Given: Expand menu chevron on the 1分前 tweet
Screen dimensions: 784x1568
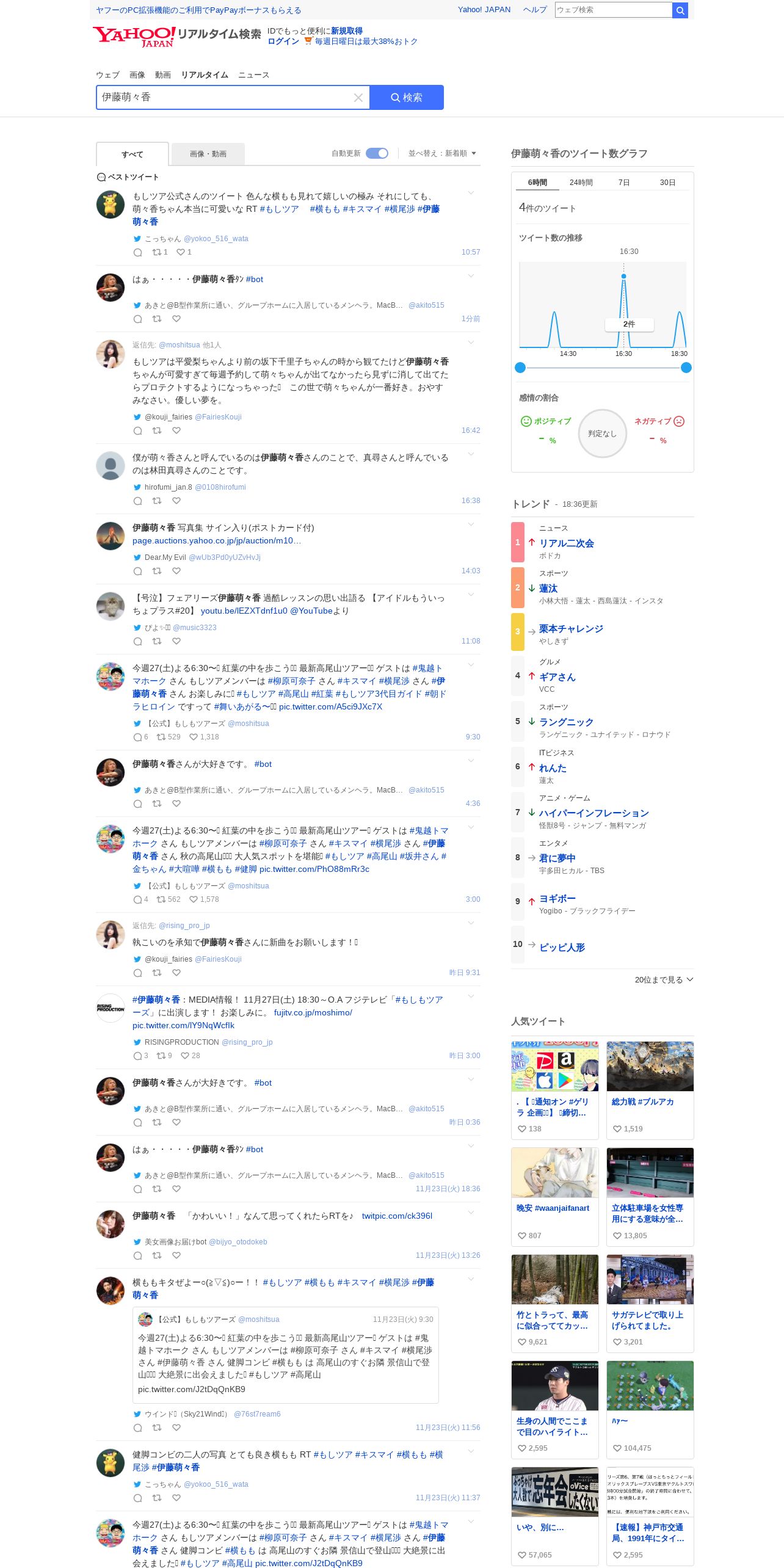Looking at the screenshot, I should point(471,276).
